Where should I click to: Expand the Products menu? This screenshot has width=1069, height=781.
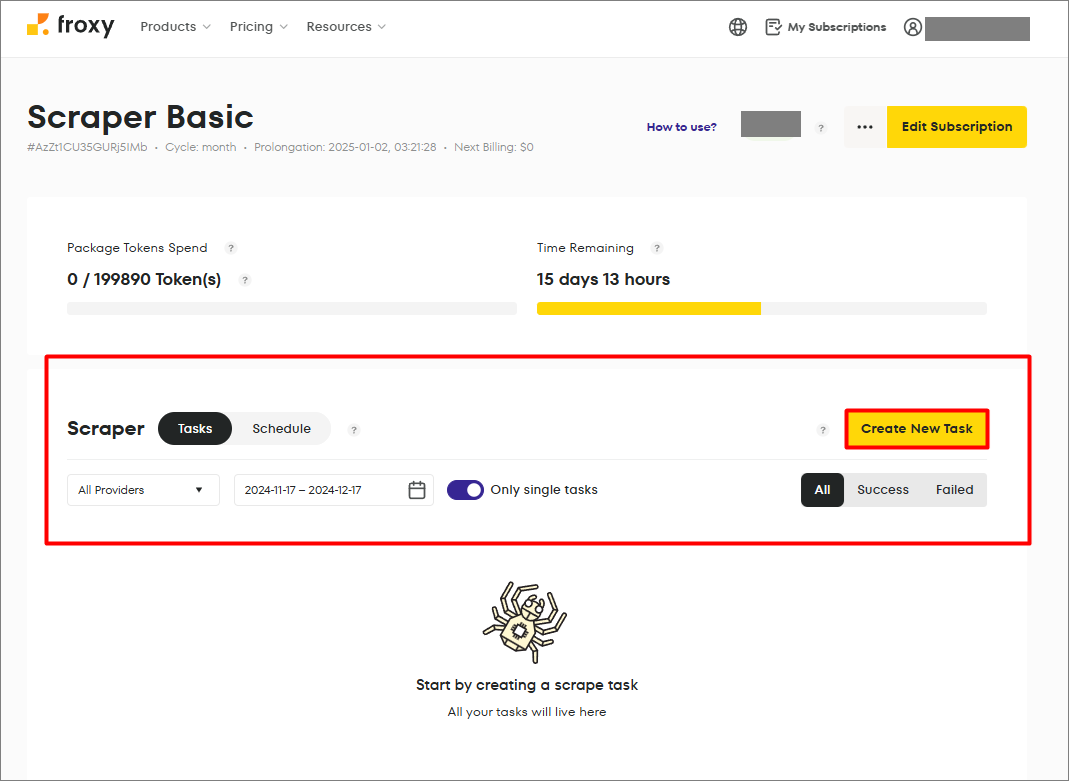tap(175, 27)
